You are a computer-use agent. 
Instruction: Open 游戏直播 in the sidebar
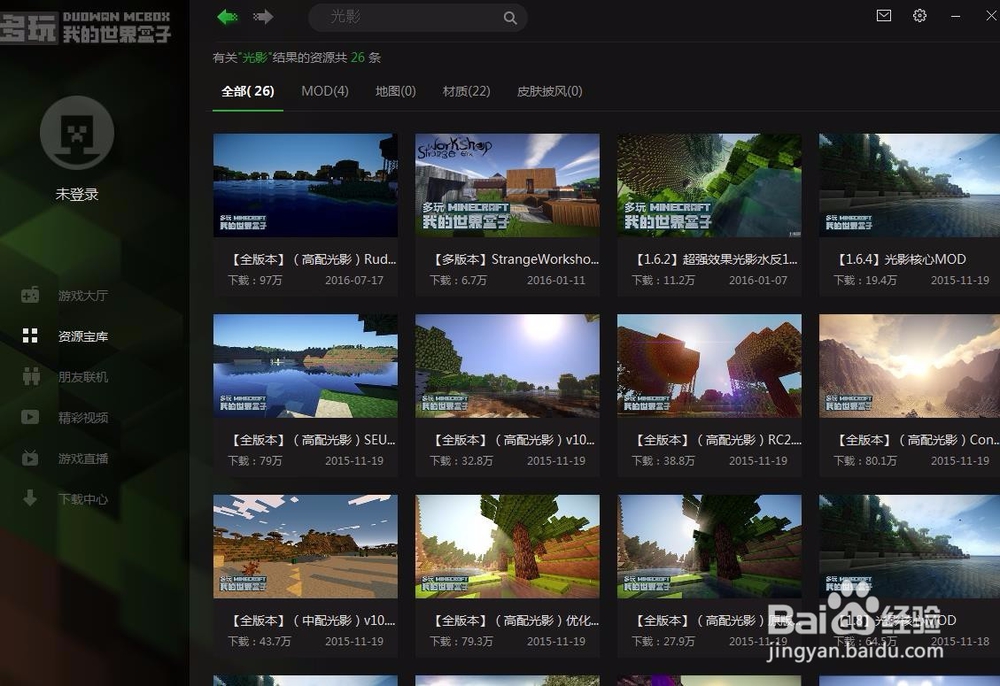click(83, 458)
